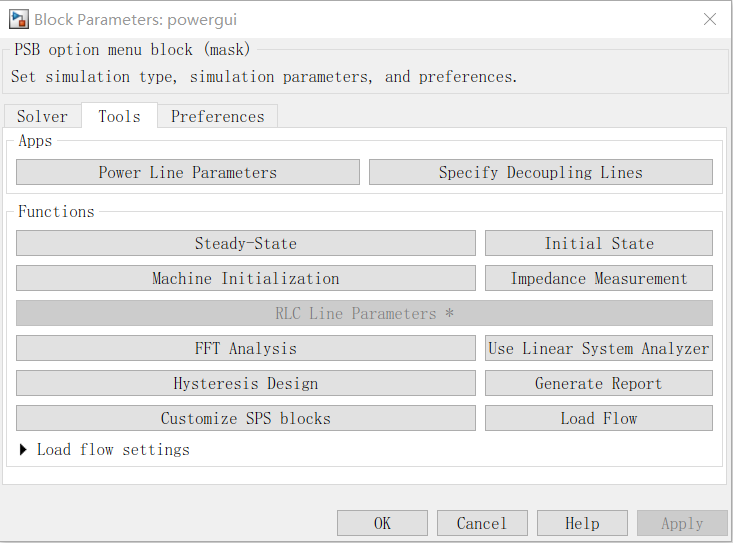The height and width of the screenshot is (543, 733).
Task: Open Power Line Parameters app
Action: pos(187,173)
